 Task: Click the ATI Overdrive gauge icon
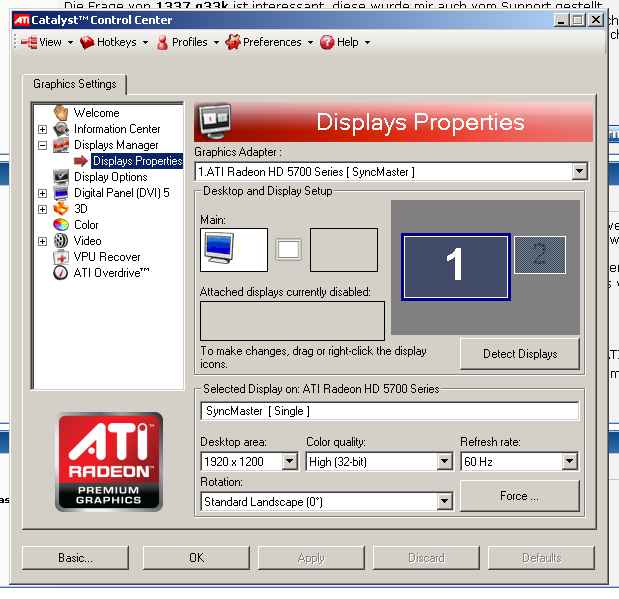pyautogui.click(x=60, y=273)
